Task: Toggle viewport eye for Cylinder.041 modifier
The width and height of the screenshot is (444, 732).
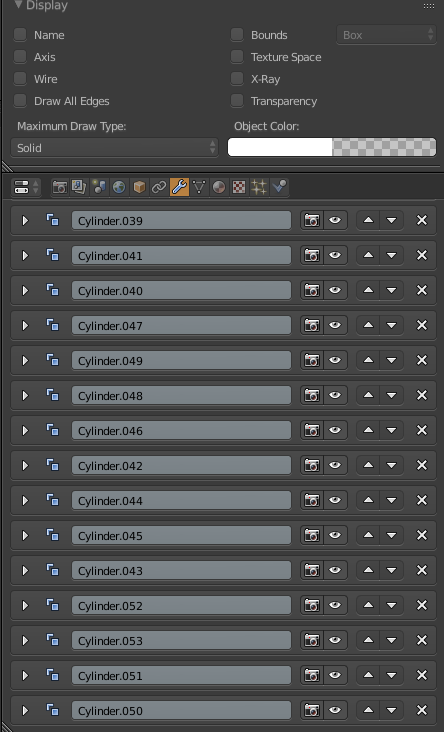Action: click(335, 255)
